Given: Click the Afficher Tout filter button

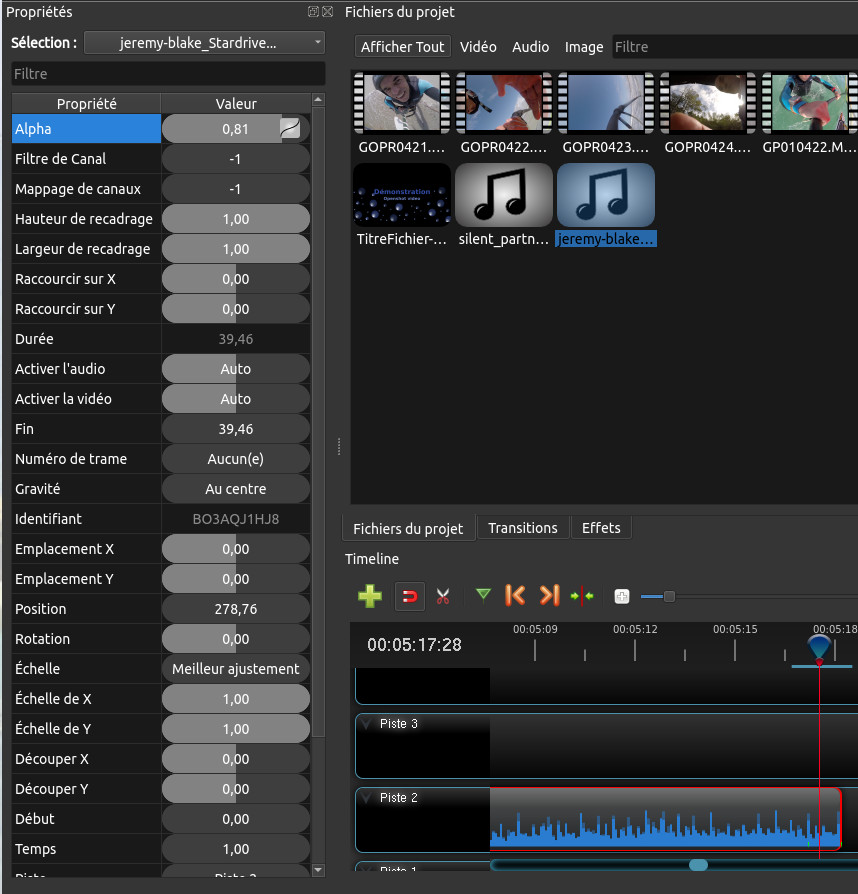Looking at the screenshot, I should point(403,47).
